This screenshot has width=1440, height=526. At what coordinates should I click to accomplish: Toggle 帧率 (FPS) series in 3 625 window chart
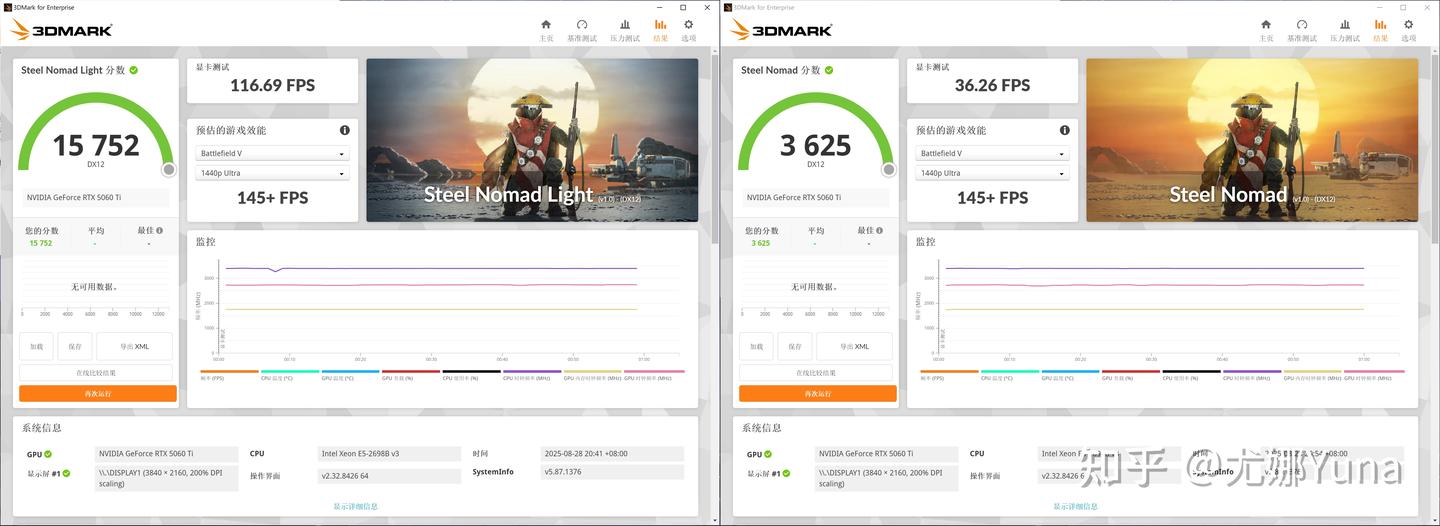[x=949, y=375]
